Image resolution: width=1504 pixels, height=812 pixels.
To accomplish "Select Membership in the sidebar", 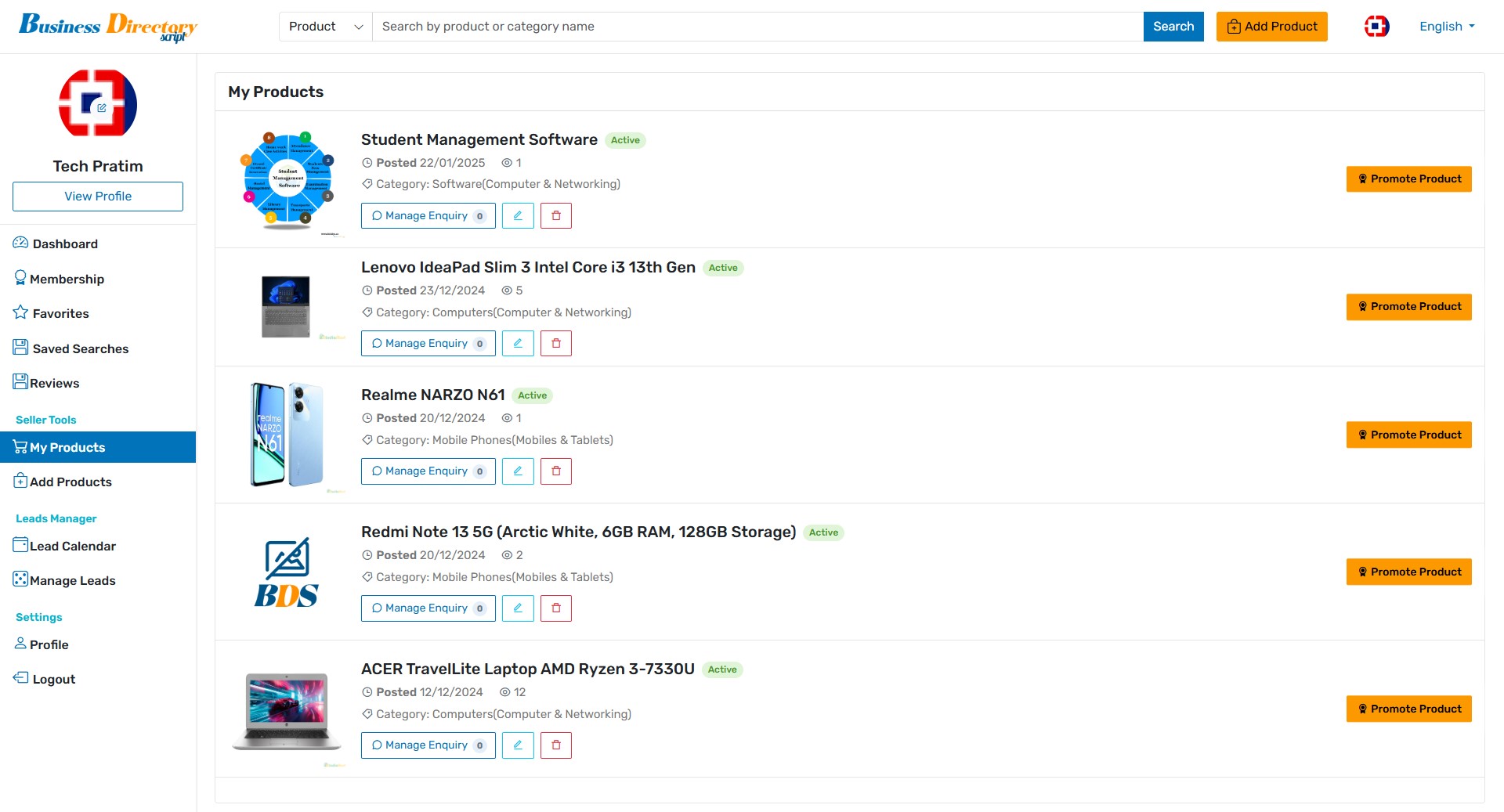I will pyautogui.click(x=67, y=280).
